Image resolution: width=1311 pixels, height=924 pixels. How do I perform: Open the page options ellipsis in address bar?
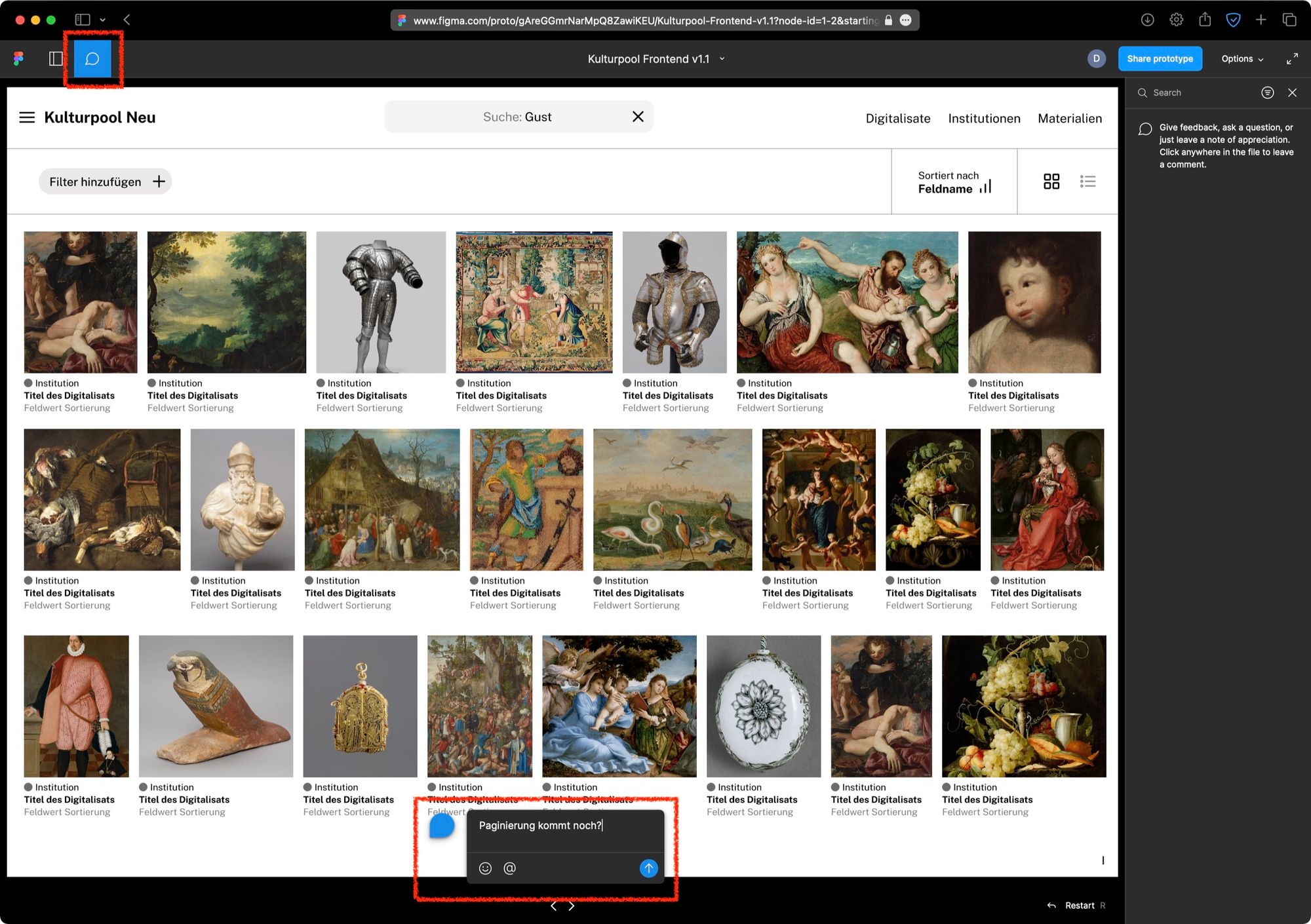[x=905, y=20]
